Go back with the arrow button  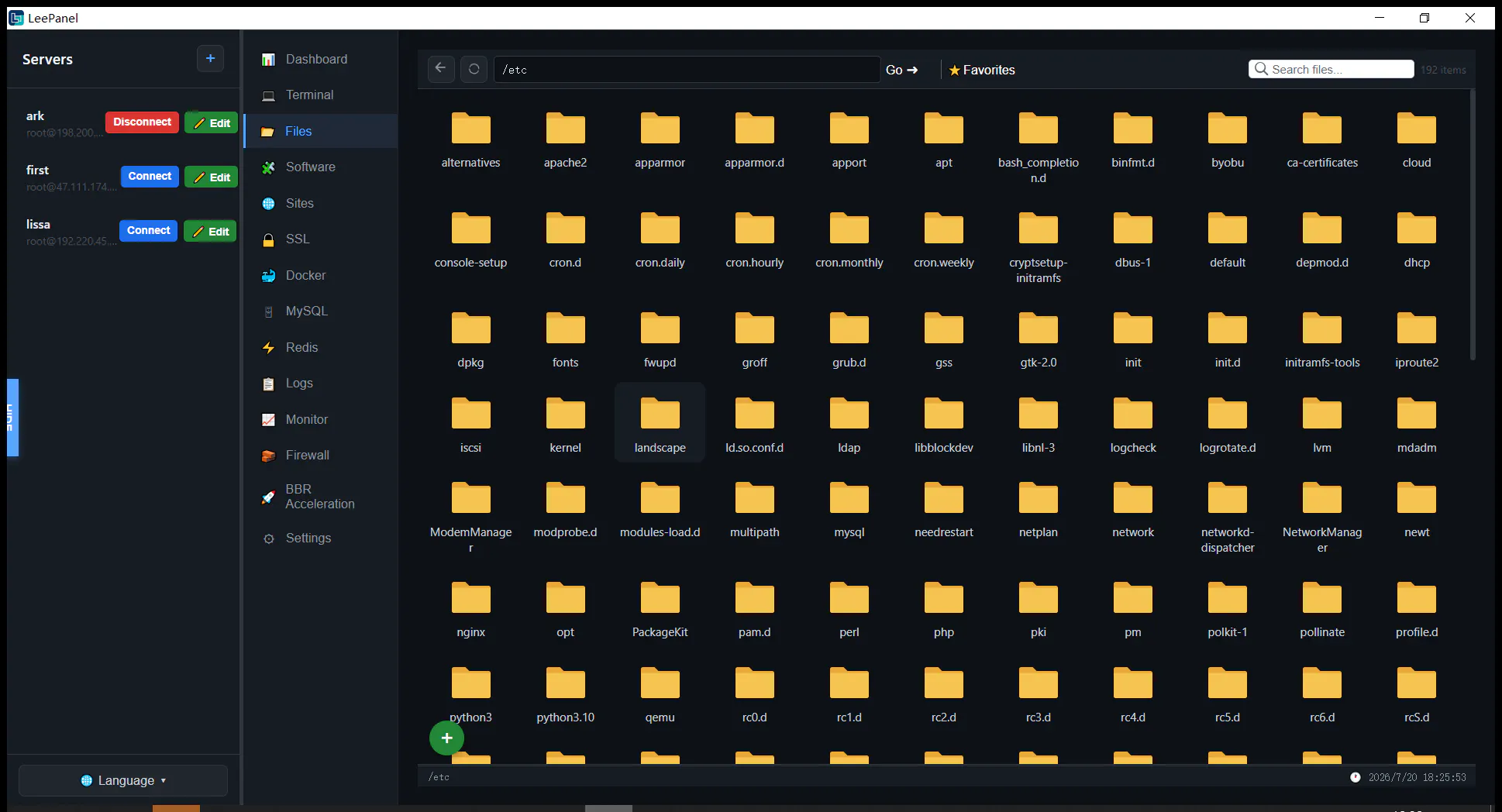(441, 69)
